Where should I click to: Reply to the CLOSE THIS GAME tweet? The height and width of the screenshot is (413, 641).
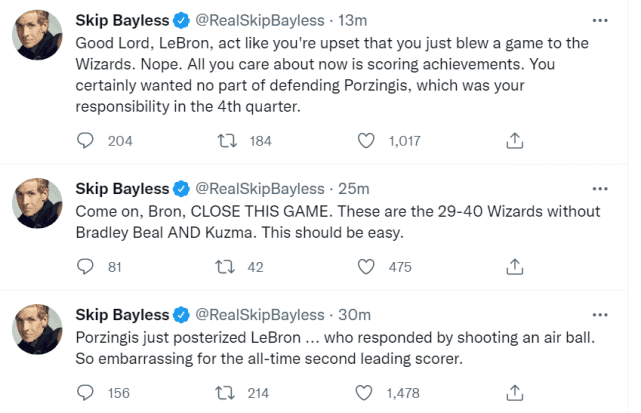[x=86, y=266]
